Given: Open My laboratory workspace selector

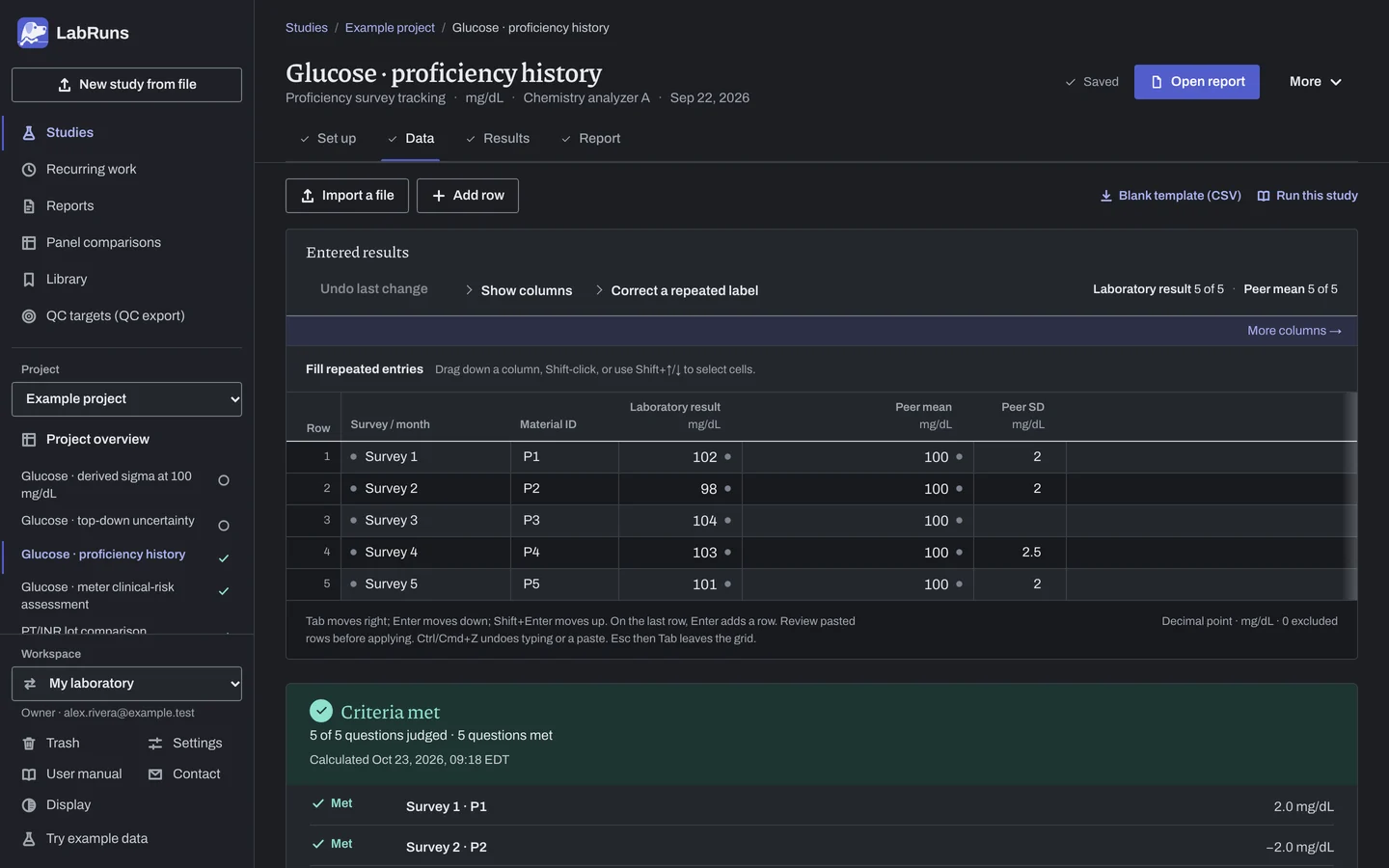Looking at the screenshot, I should point(126,684).
